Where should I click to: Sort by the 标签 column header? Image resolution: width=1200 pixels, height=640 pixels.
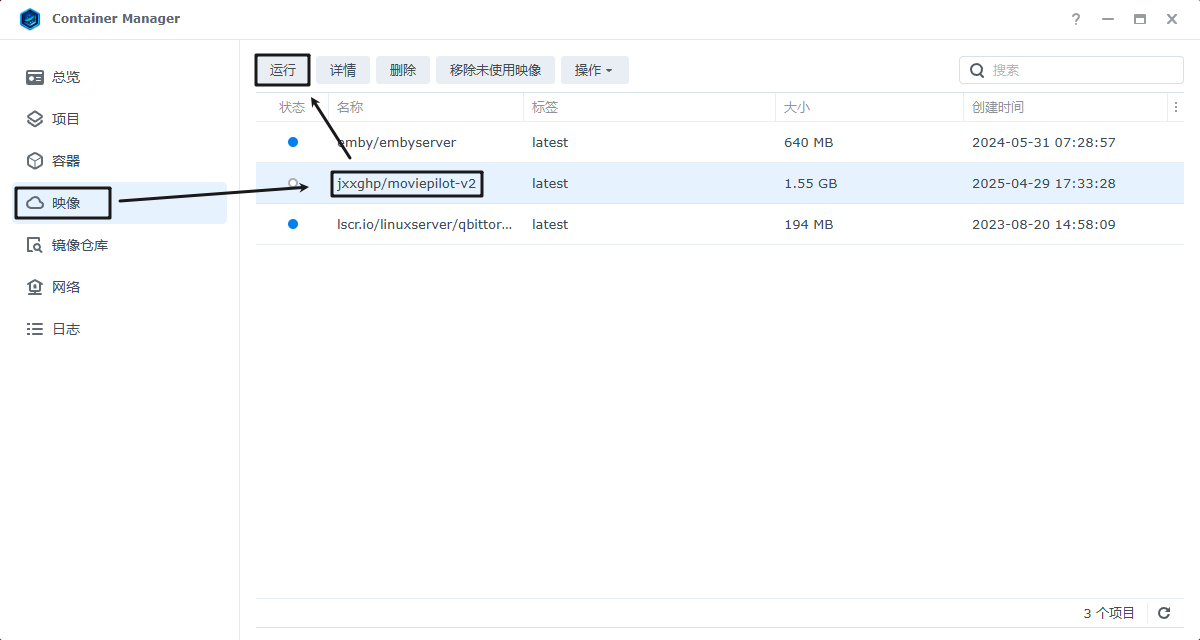[650, 107]
